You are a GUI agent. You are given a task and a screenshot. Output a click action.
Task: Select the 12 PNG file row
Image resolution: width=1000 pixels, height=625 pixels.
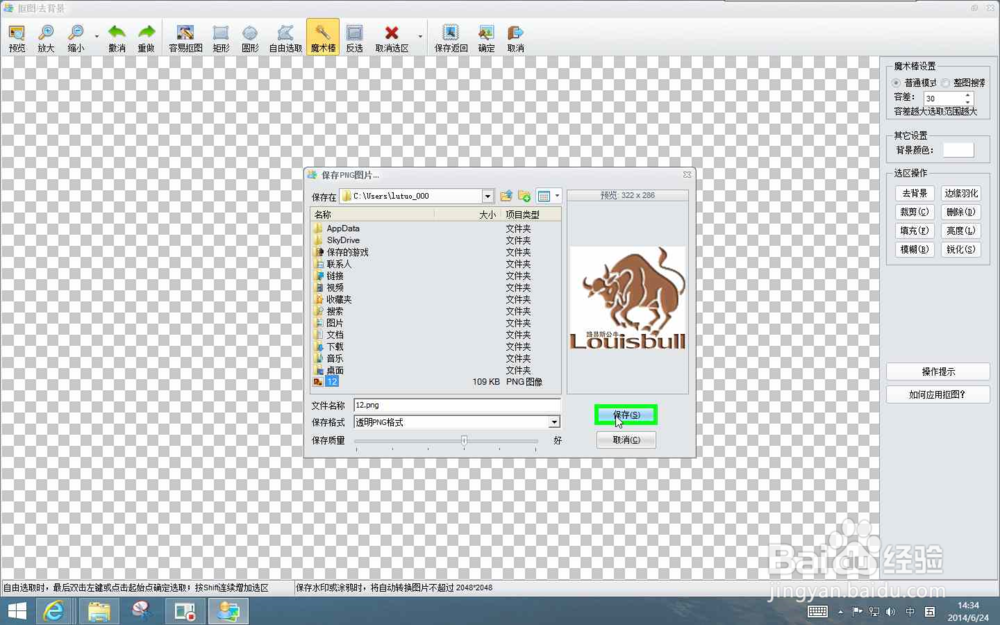pyautogui.click(x=436, y=382)
